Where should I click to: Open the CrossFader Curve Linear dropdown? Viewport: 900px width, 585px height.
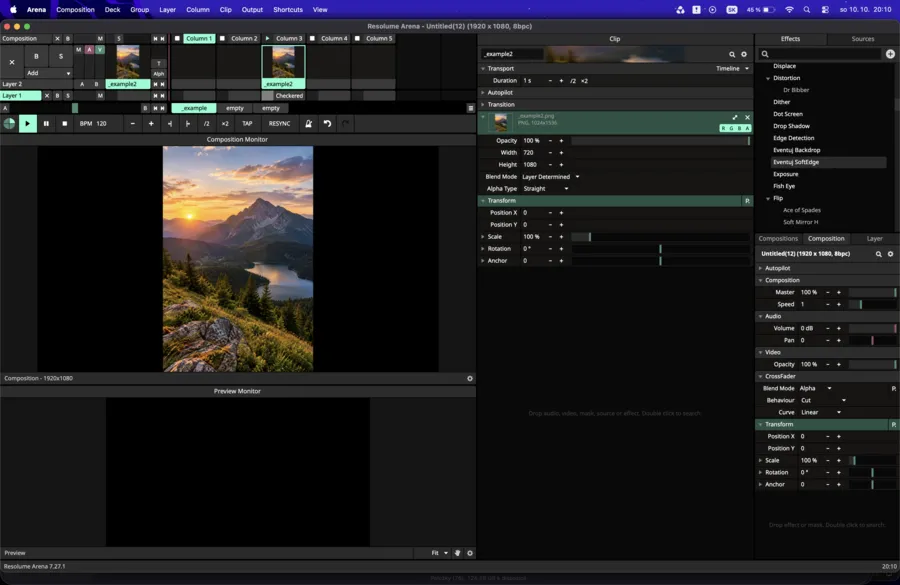pos(820,412)
